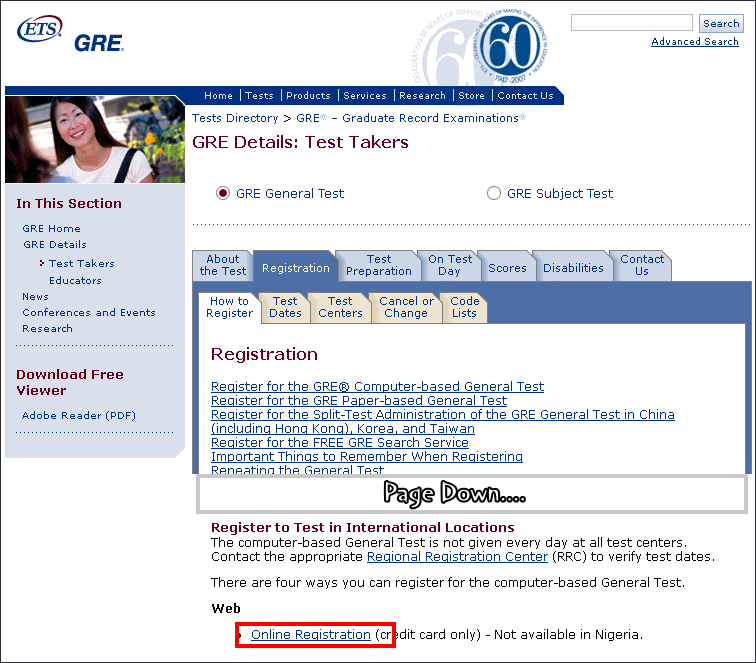Screen dimensions: 756x663
Task: Select the Test Dates sub-tab
Action: point(285,307)
